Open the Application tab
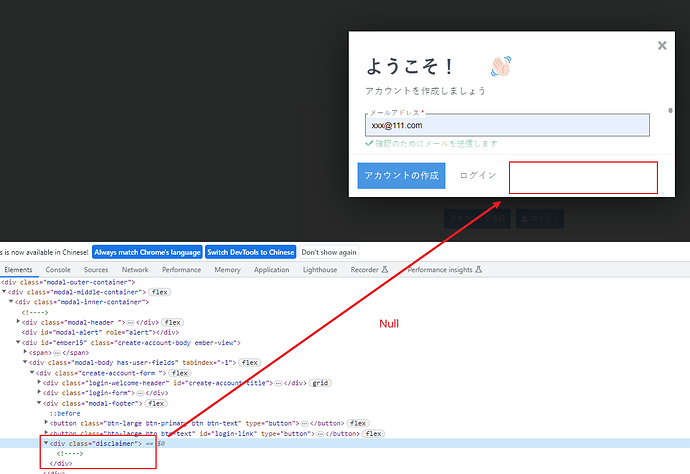Image resolution: width=690 pixels, height=474 pixels. tap(272, 270)
